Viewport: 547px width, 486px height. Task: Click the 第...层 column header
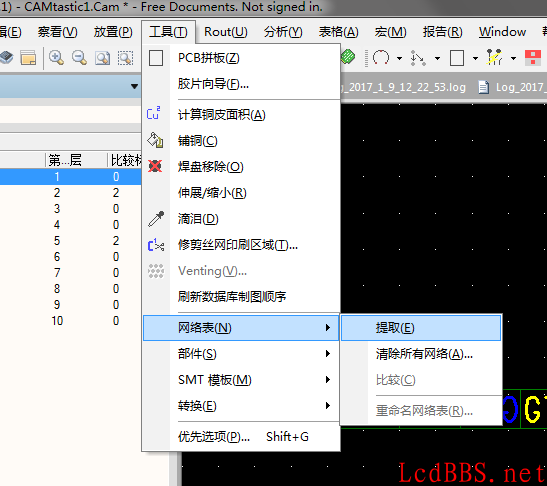click(75, 160)
